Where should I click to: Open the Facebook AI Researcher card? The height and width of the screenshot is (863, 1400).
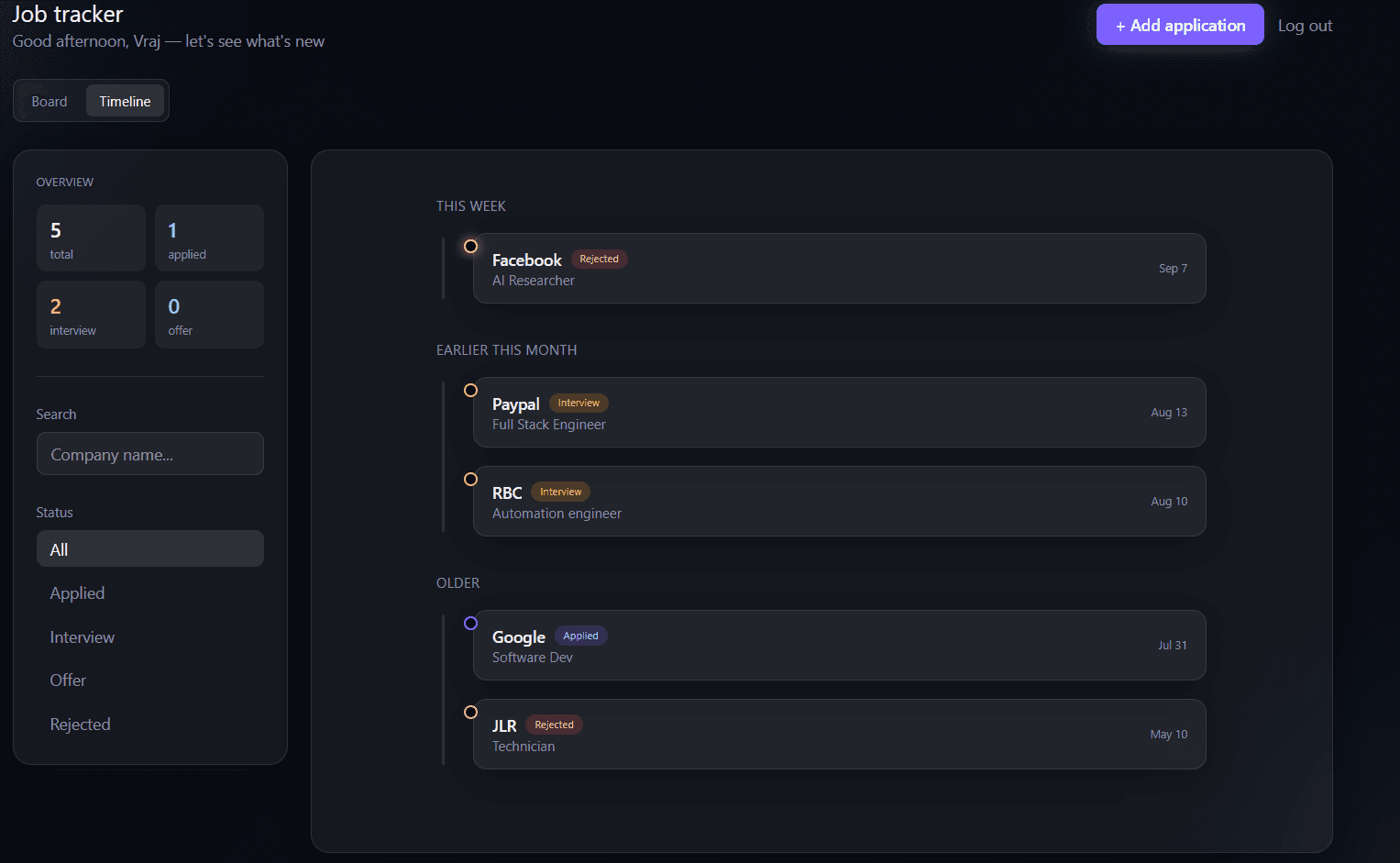click(x=839, y=268)
